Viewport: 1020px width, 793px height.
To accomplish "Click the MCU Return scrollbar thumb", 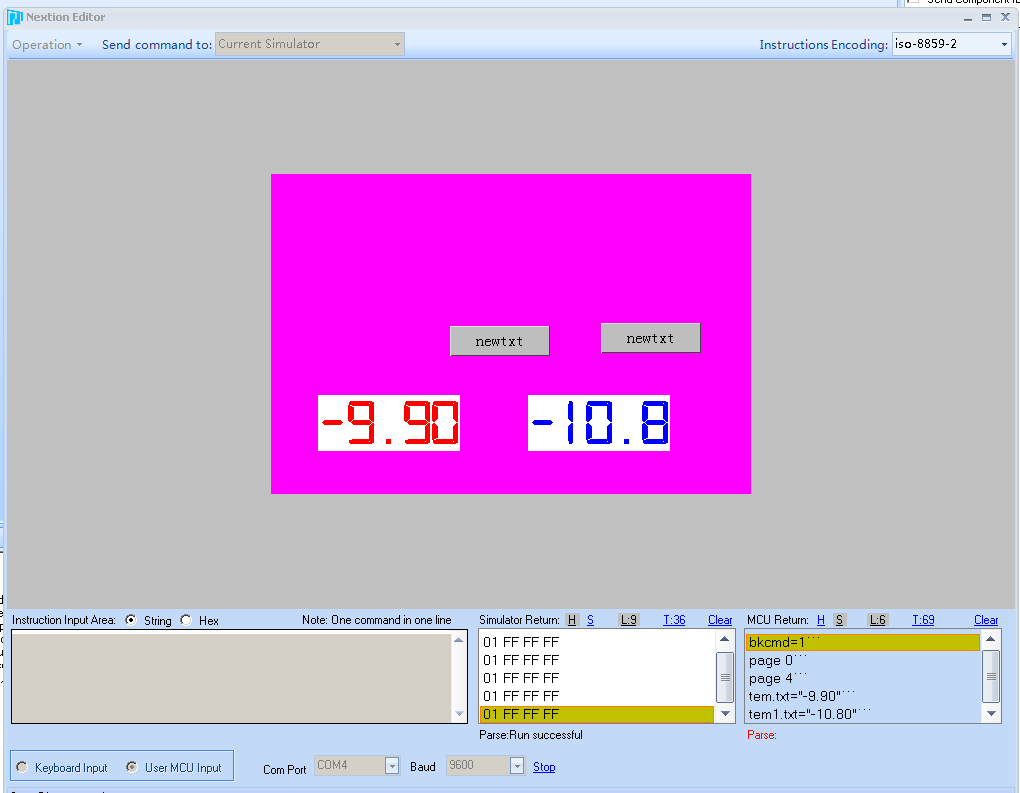I will tap(991, 677).
